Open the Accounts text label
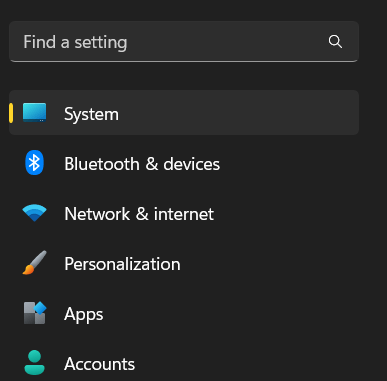 point(100,364)
